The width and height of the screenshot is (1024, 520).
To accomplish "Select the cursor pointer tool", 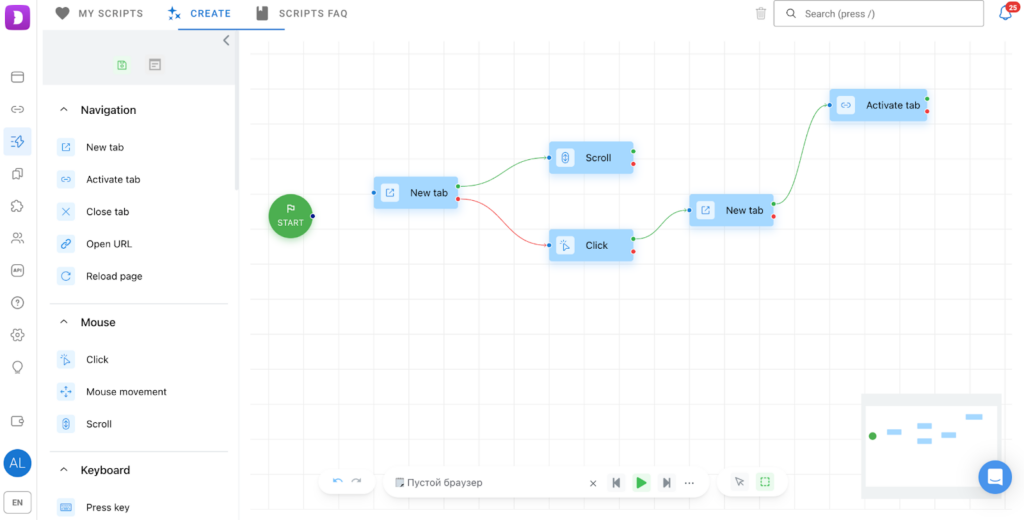I will pos(739,482).
